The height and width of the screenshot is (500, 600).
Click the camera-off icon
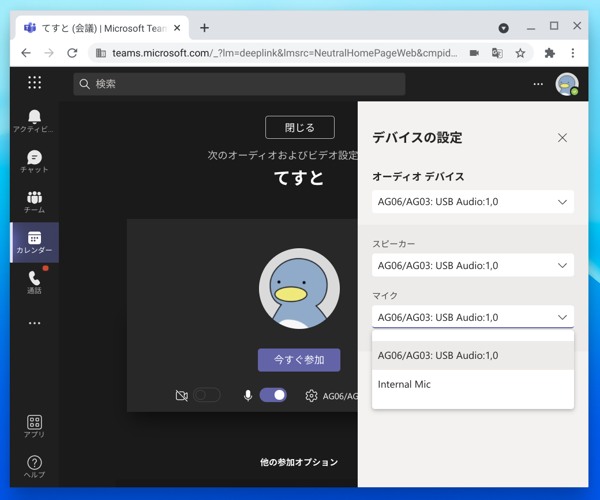pyautogui.click(x=181, y=396)
